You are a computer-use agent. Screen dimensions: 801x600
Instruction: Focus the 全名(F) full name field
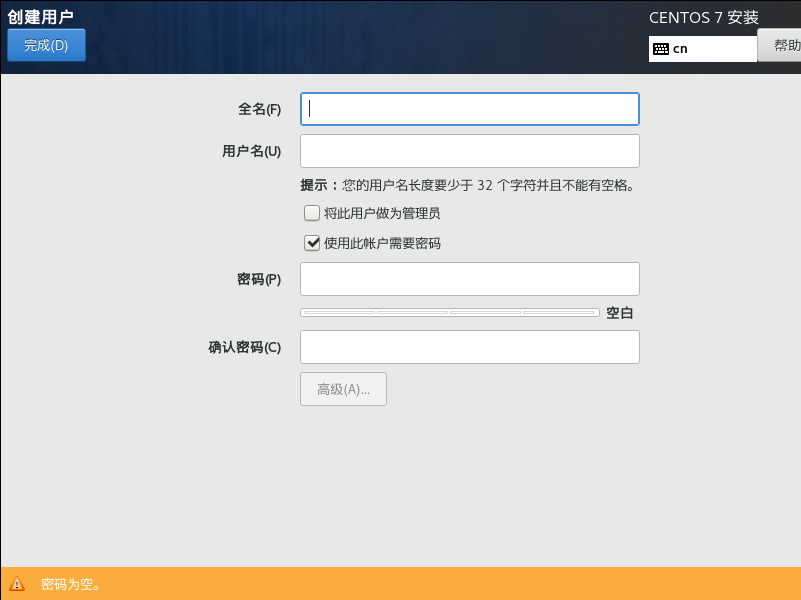pyautogui.click(x=469, y=109)
